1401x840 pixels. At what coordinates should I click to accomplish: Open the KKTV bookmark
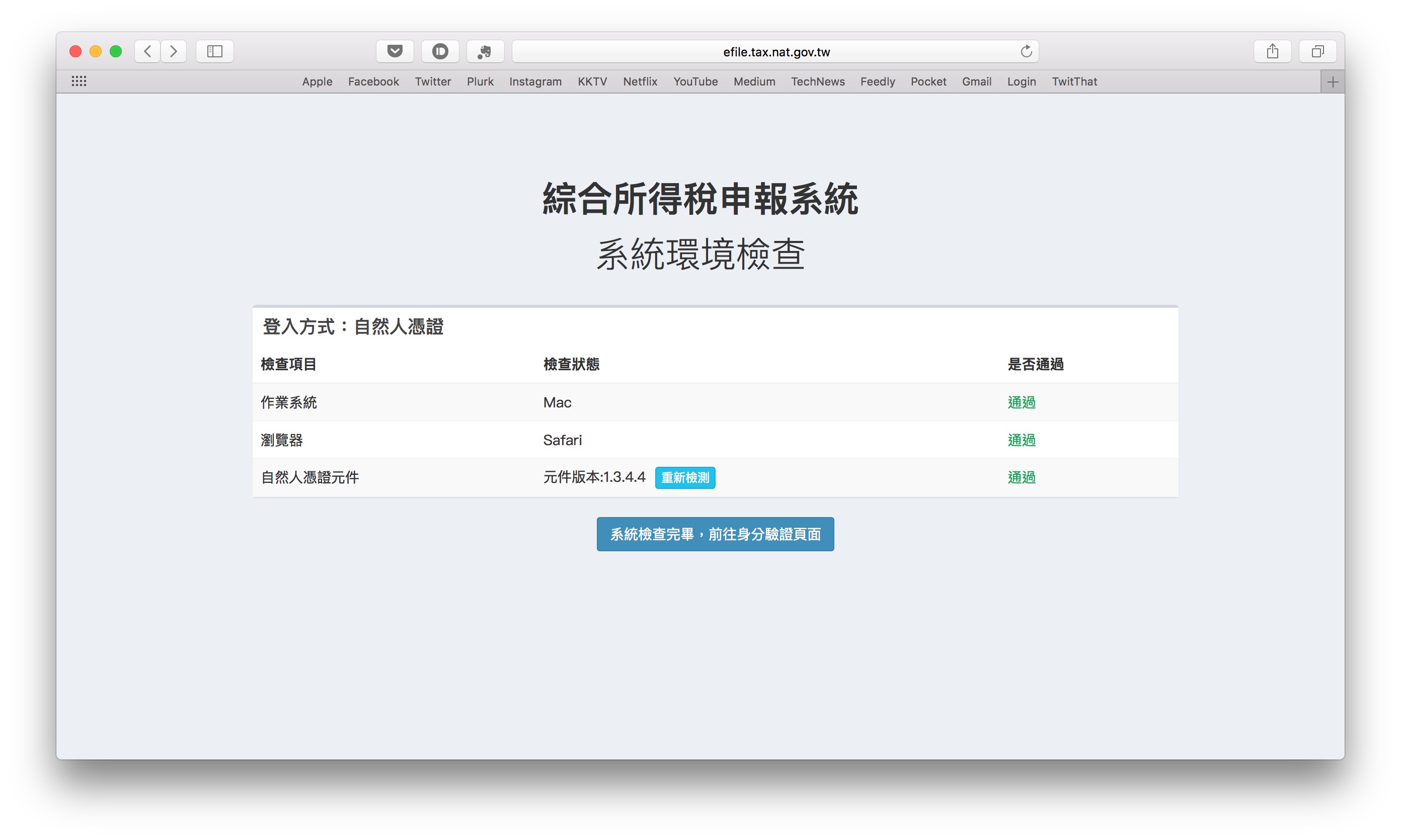coord(592,81)
